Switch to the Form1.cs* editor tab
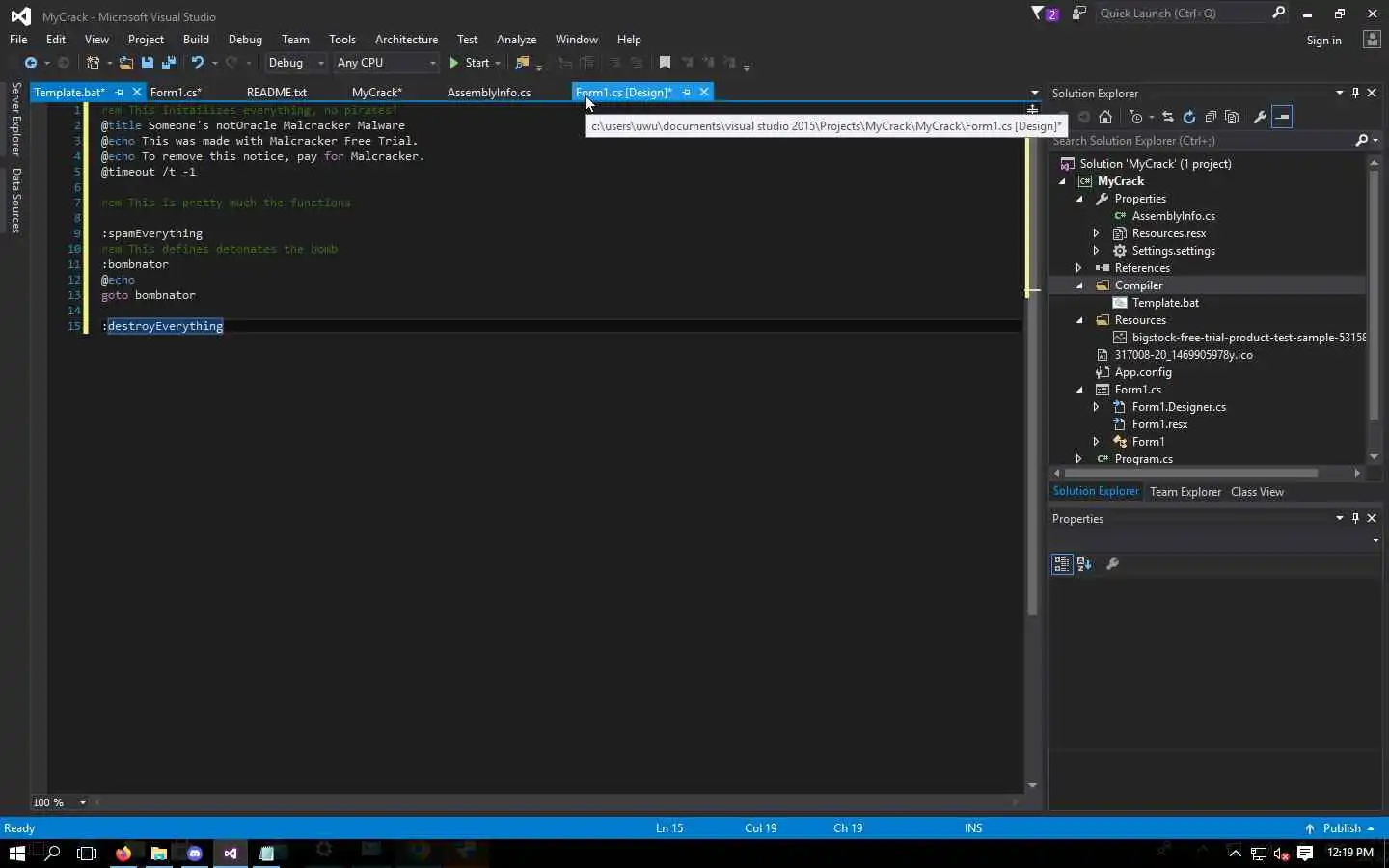Image resolution: width=1389 pixels, height=868 pixels. 176,93
